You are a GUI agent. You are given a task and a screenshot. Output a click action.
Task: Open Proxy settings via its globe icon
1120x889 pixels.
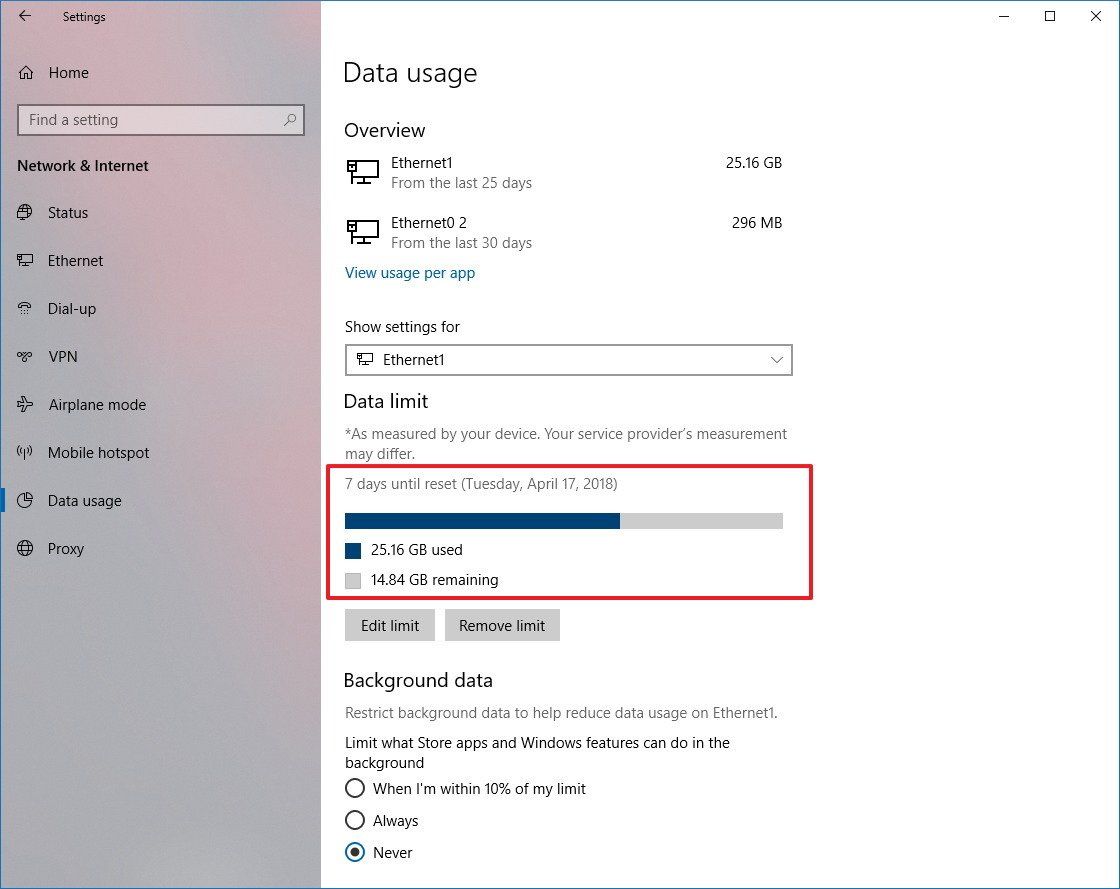[x=24, y=548]
